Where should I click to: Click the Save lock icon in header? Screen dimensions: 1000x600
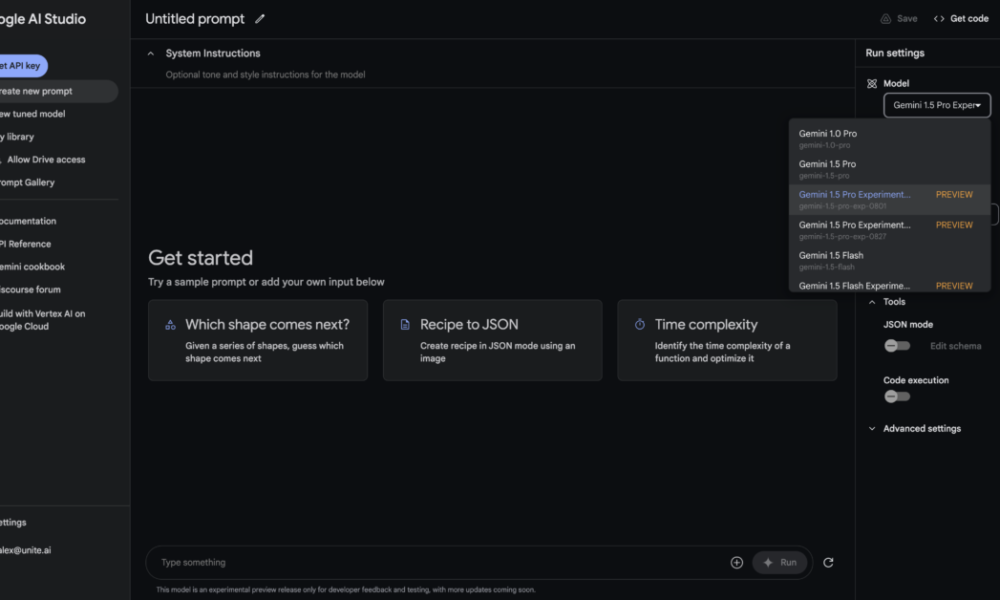click(885, 19)
